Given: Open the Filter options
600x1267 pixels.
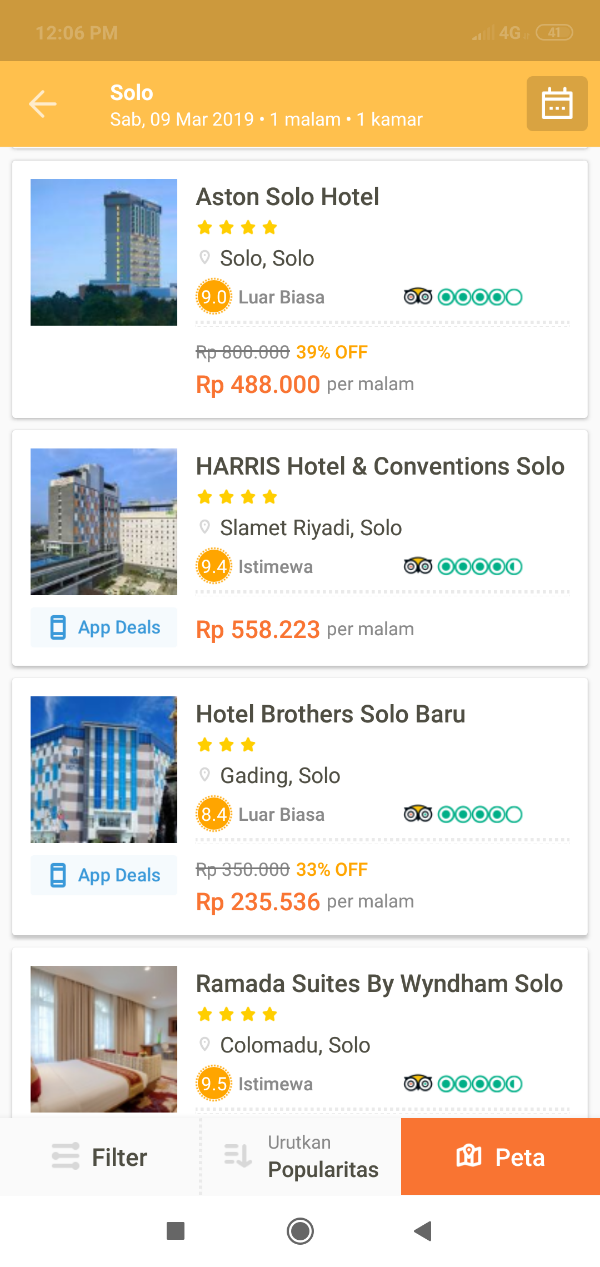Looking at the screenshot, I should pos(100,1157).
